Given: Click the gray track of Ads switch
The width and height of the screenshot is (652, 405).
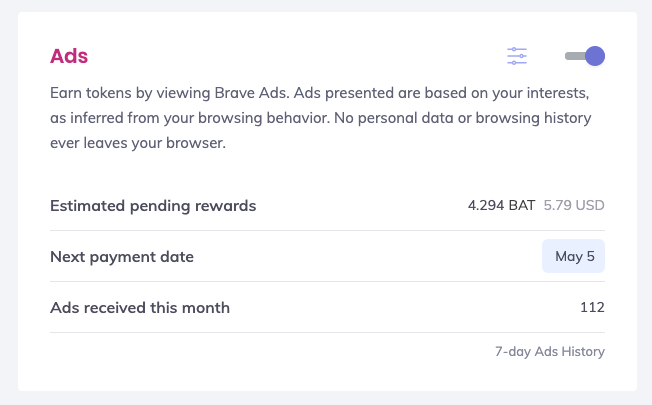Looking at the screenshot, I should click(x=575, y=56).
